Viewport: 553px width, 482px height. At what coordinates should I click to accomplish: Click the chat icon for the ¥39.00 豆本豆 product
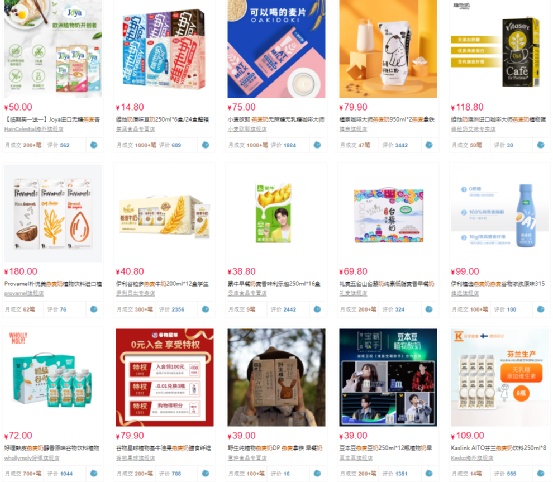coord(429,473)
